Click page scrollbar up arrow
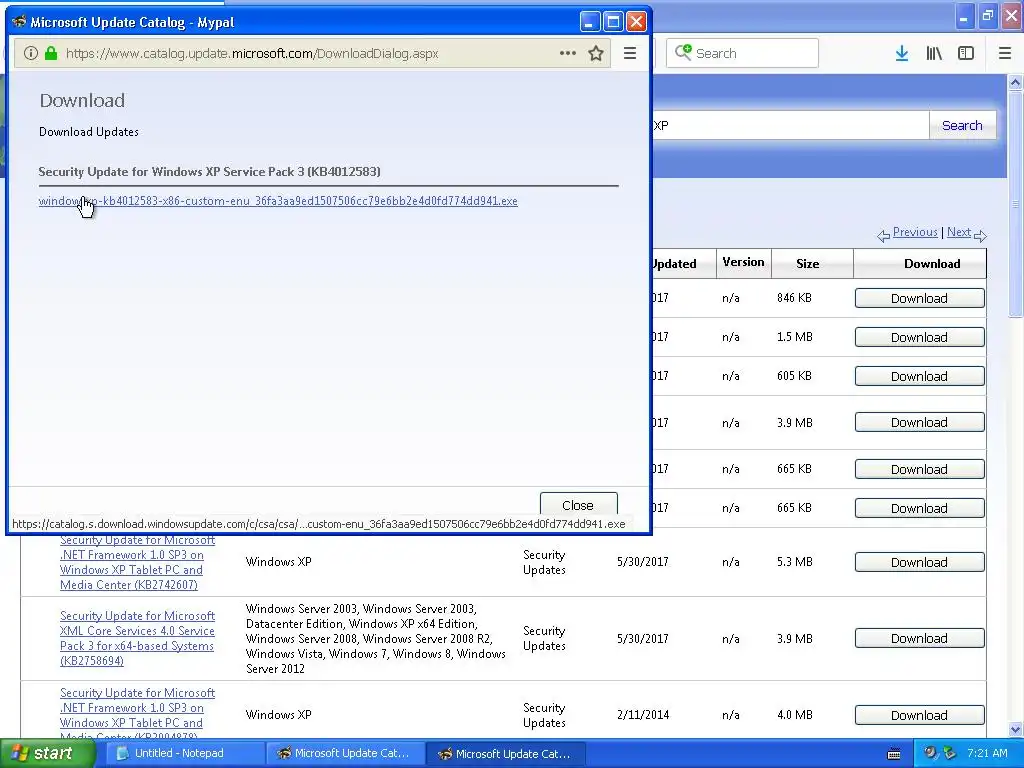 point(1015,82)
